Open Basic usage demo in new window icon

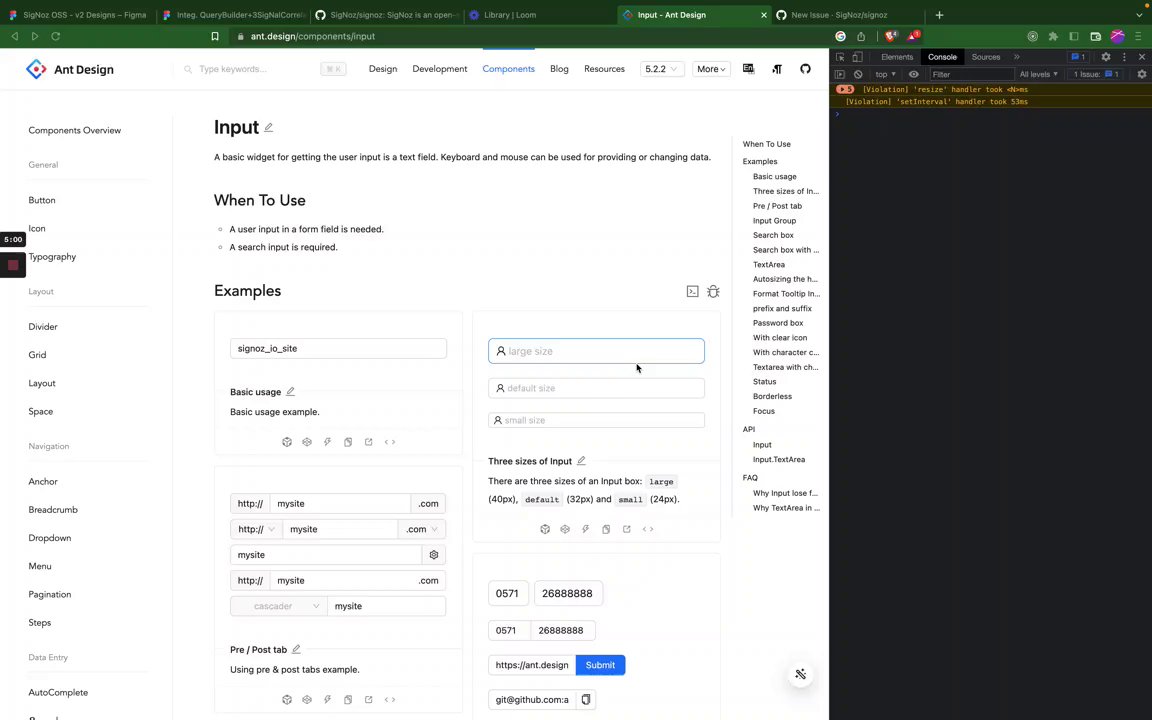pos(369,442)
